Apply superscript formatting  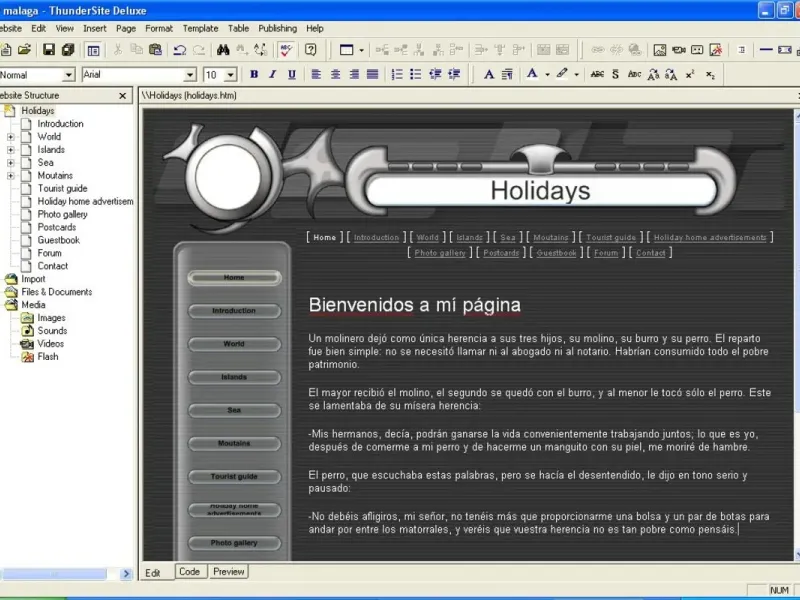pyautogui.click(x=690, y=74)
